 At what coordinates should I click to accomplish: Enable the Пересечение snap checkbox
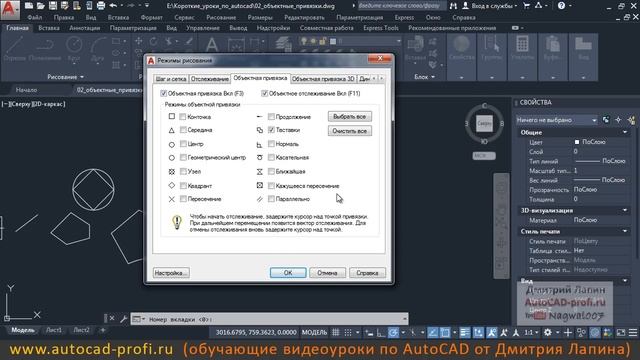pos(183,199)
